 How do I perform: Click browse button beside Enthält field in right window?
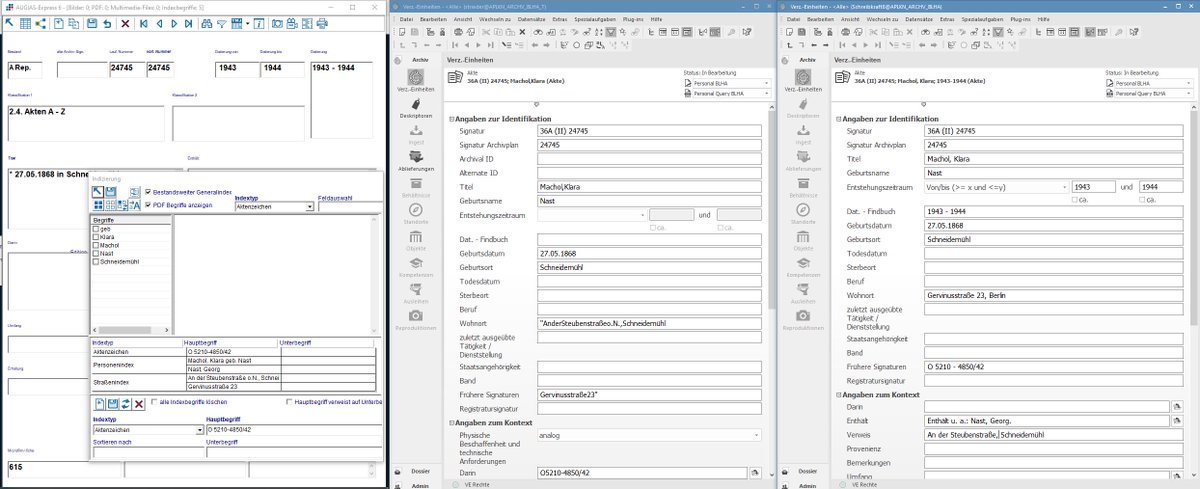point(1176,421)
